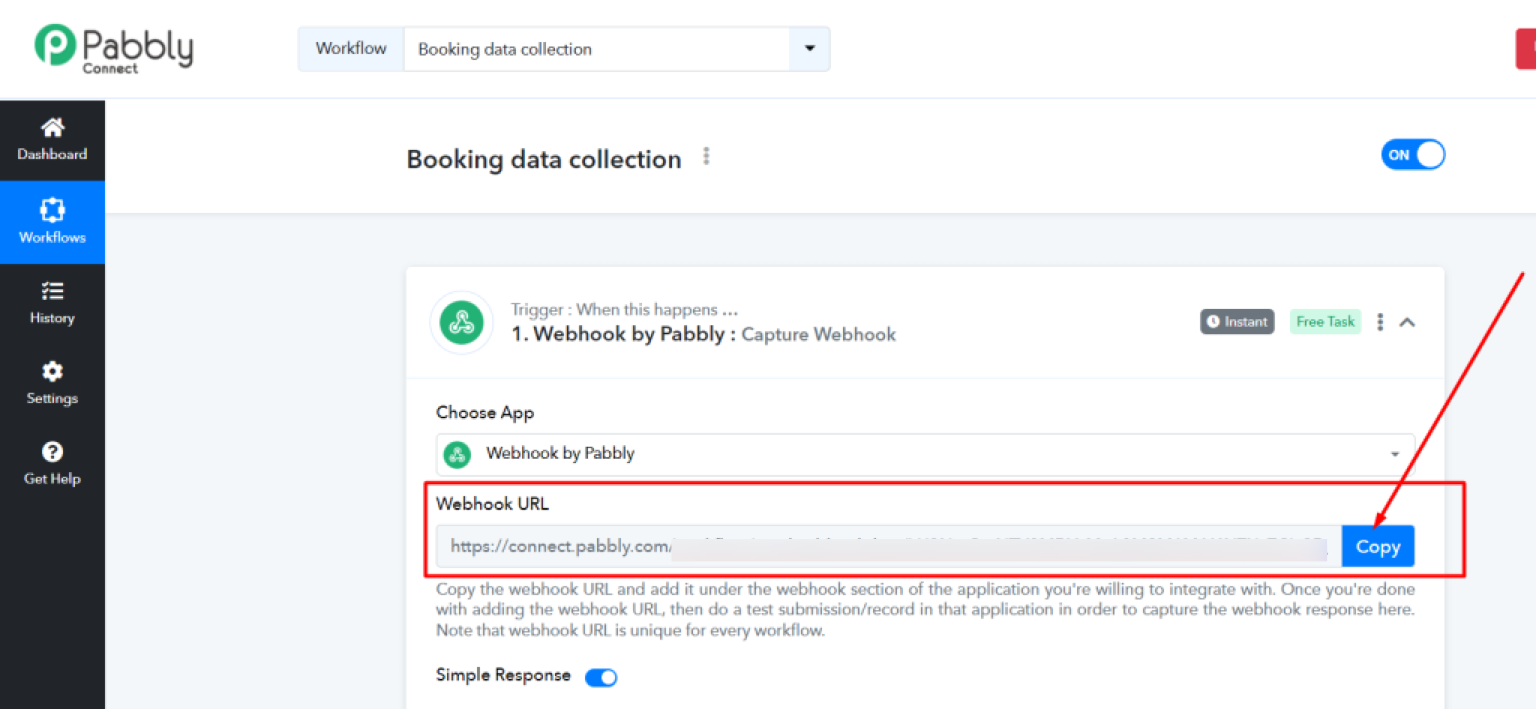Open the History panel
This screenshot has width=1536, height=709.
pyautogui.click(x=52, y=303)
